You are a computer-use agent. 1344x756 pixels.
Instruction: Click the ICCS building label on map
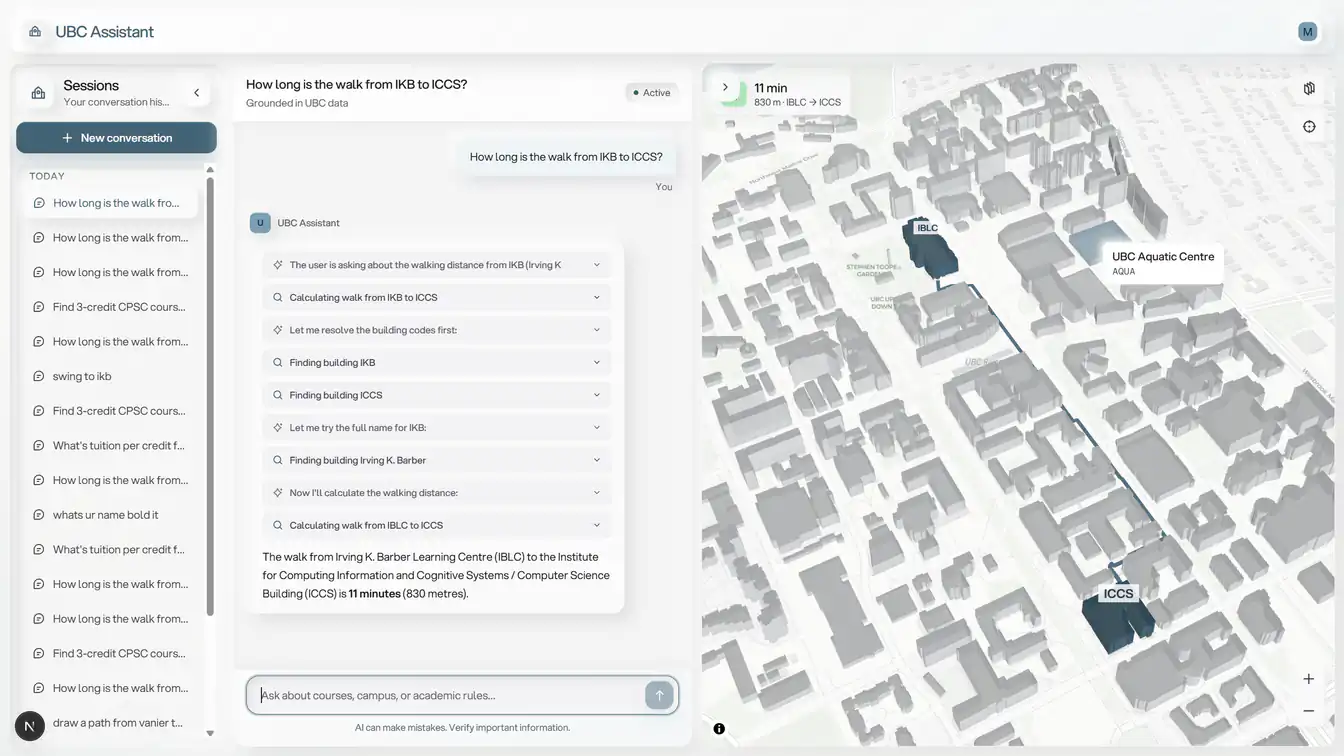1118,594
